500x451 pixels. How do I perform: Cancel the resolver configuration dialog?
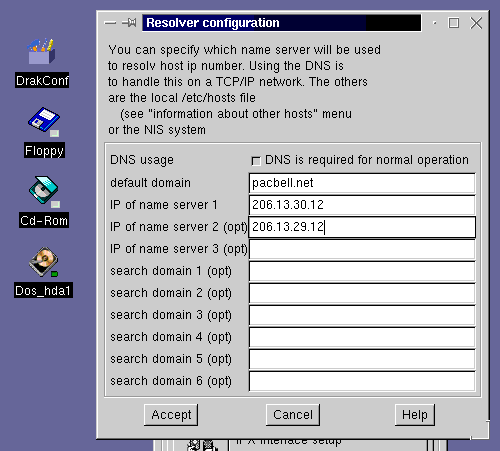pyautogui.click(x=293, y=415)
